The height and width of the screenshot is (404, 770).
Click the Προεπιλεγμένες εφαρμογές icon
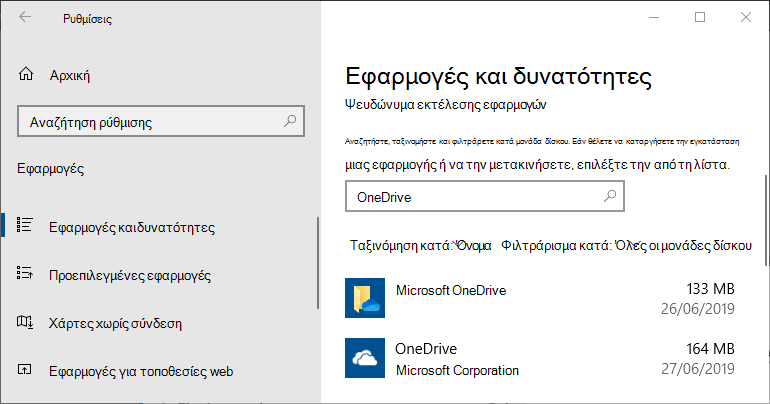click(x=25, y=273)
